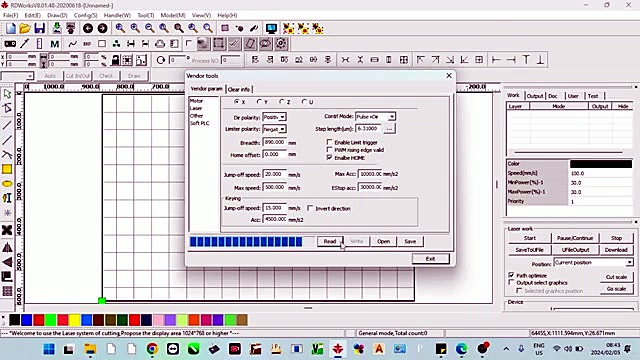Click the Import icon with green arrow
Screen dimensions: 640x360
(57, 28)
